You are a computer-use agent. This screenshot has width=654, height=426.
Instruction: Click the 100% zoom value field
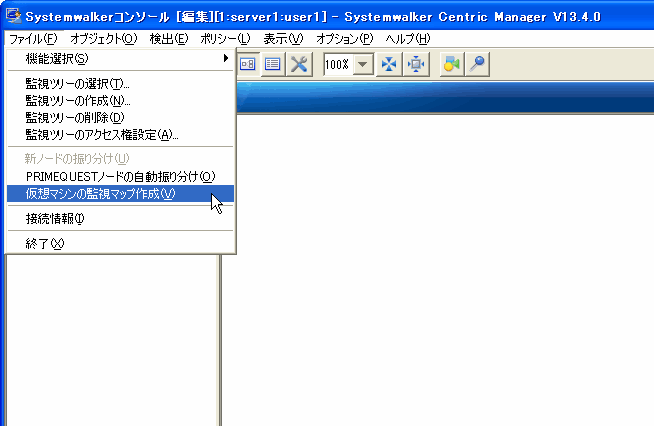(338, 64)
